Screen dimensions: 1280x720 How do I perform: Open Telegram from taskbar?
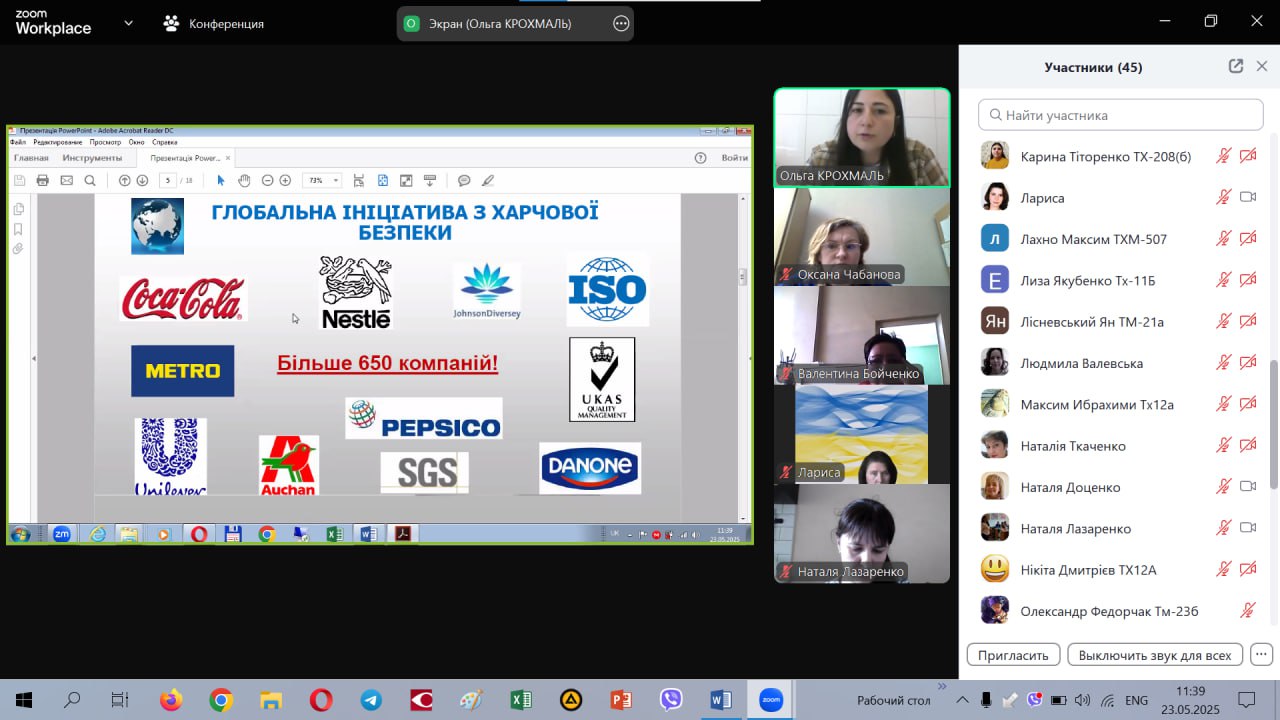(371, 700)
